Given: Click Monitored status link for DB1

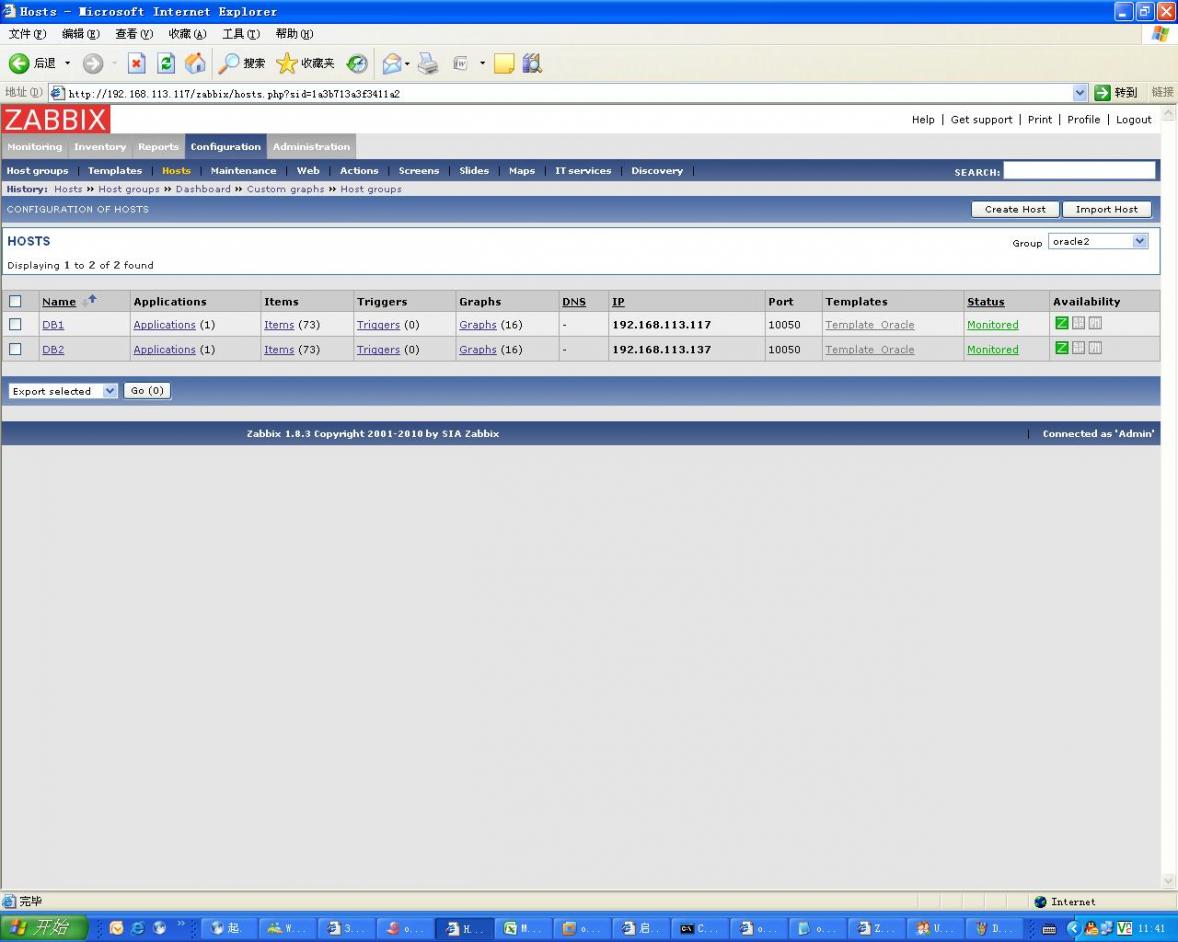Looking at the screenshot, I should 992,325.
